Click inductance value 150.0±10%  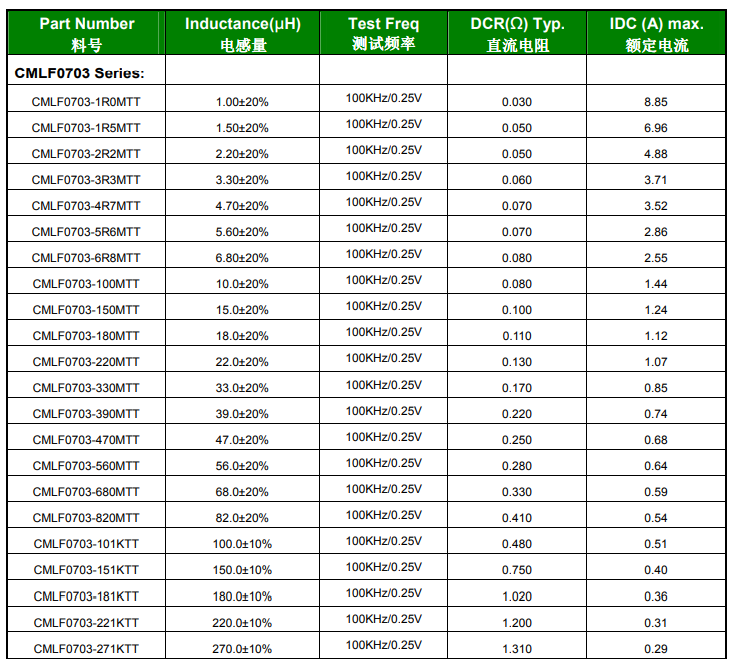click(x=242, y=571)
